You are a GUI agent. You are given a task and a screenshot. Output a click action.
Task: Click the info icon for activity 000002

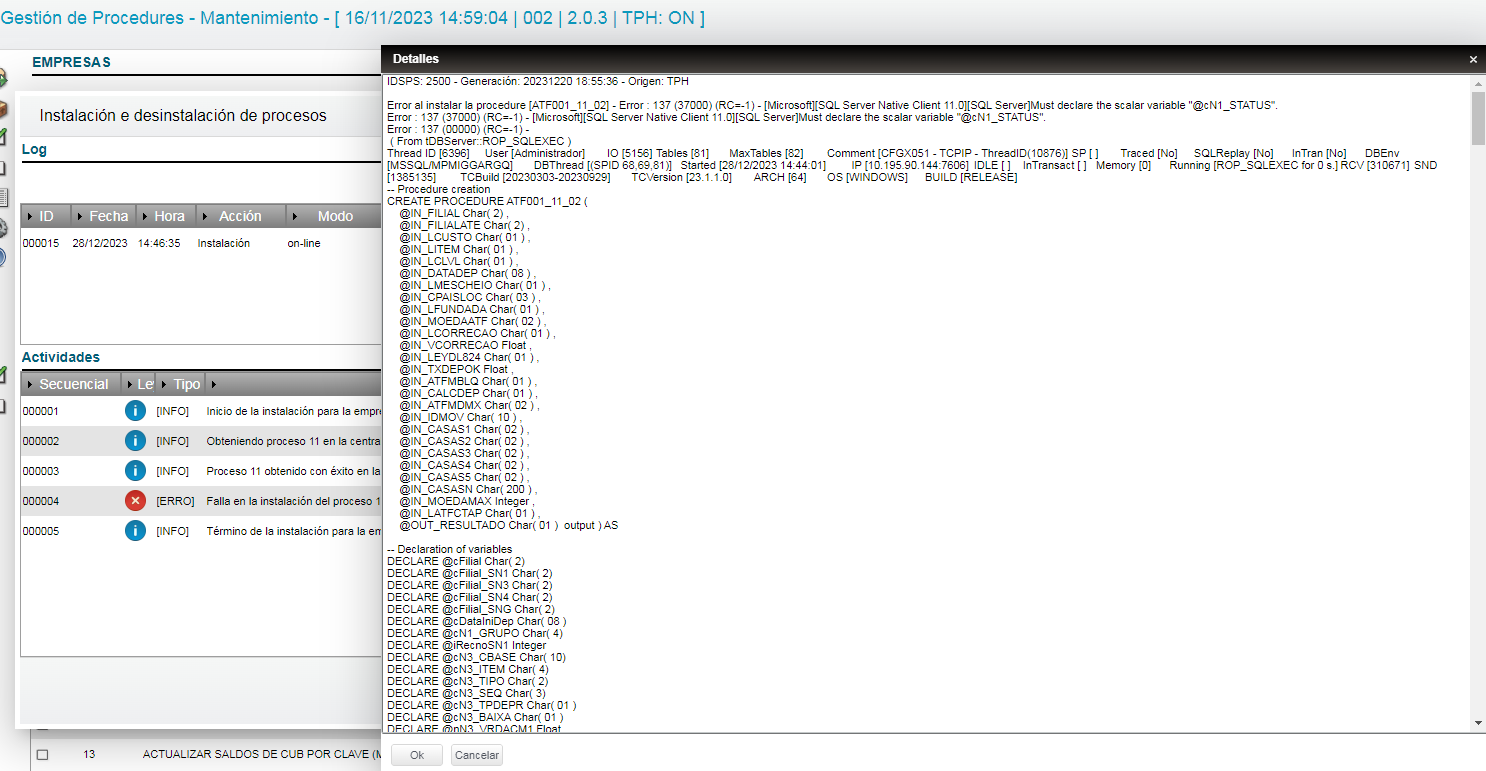135,441
